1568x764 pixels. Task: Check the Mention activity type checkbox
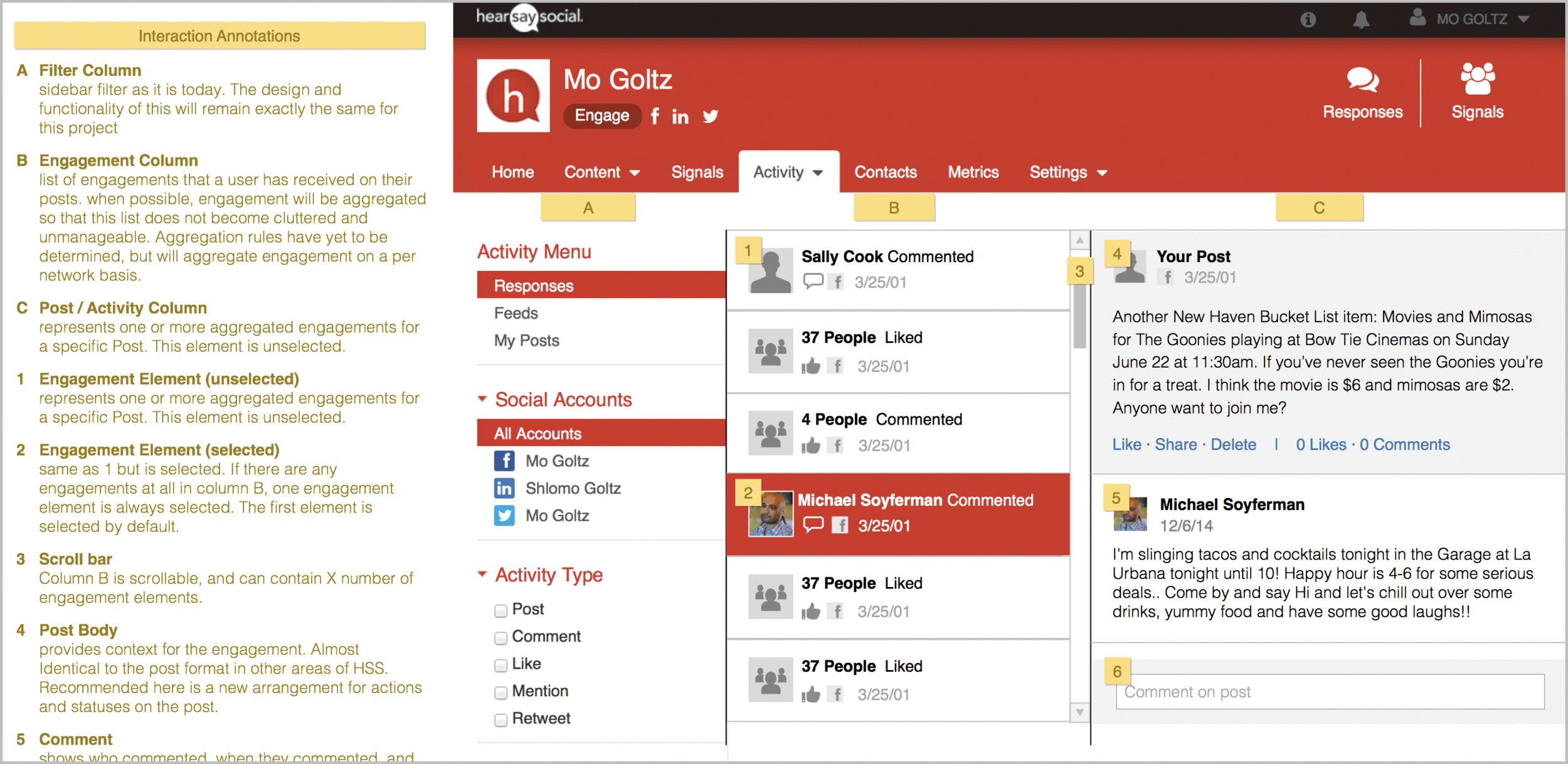[x=500, y=692]
